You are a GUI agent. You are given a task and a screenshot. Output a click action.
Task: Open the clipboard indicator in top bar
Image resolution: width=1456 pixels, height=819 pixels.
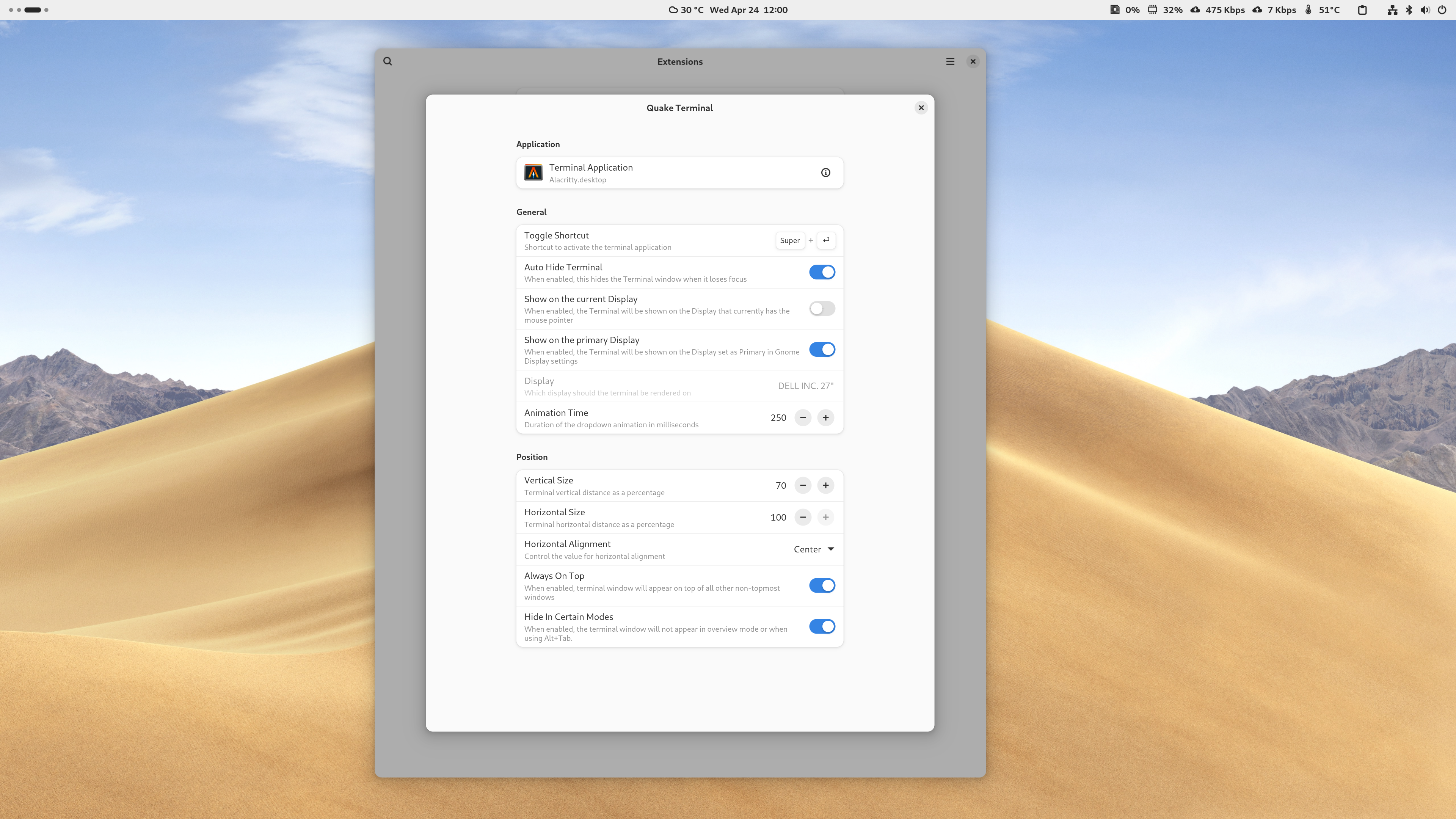(x=1362, y=9)
